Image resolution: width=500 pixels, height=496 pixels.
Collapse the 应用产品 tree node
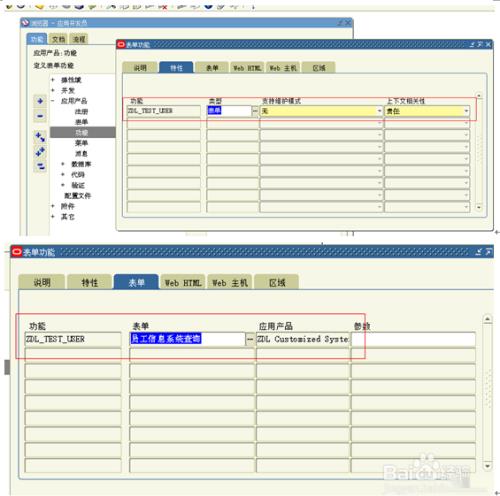(x=53, y=101)
